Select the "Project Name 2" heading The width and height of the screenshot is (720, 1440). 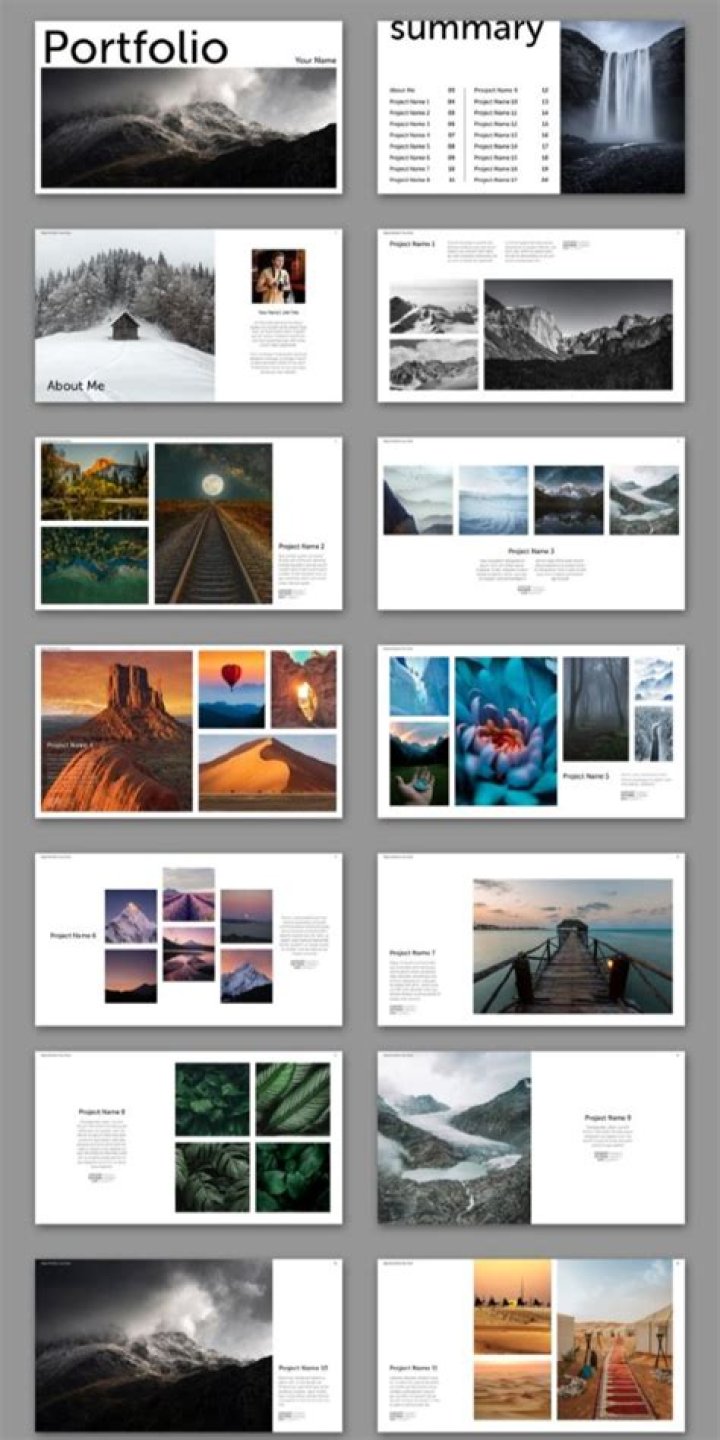click(301, 547)
